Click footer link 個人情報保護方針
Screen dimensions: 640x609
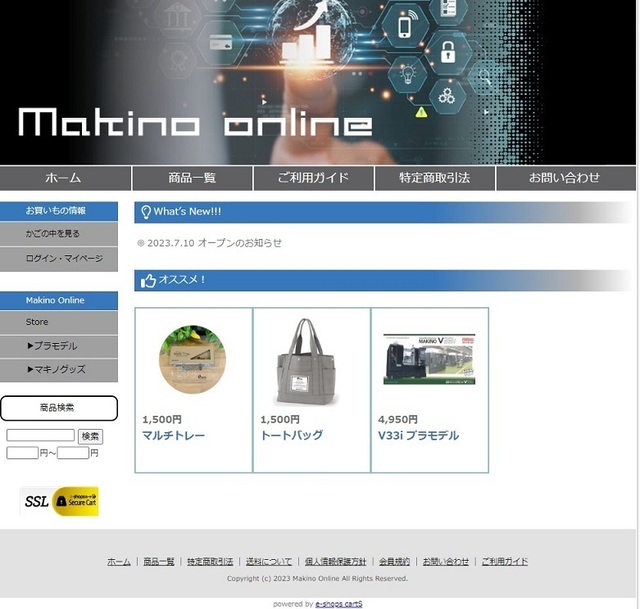click(x=336, y=562)
